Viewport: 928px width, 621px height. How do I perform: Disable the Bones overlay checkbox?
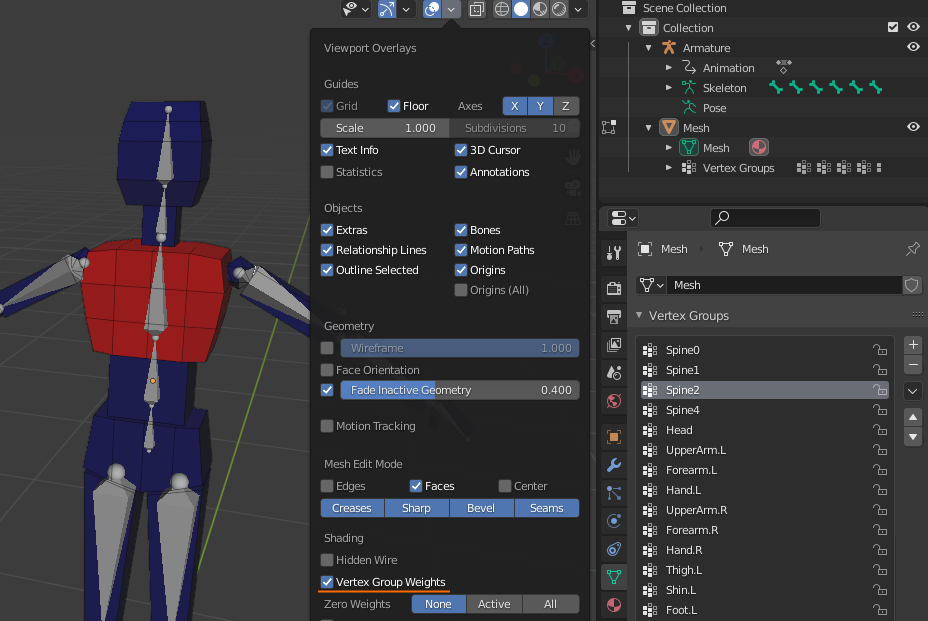(x=460, y=229)
